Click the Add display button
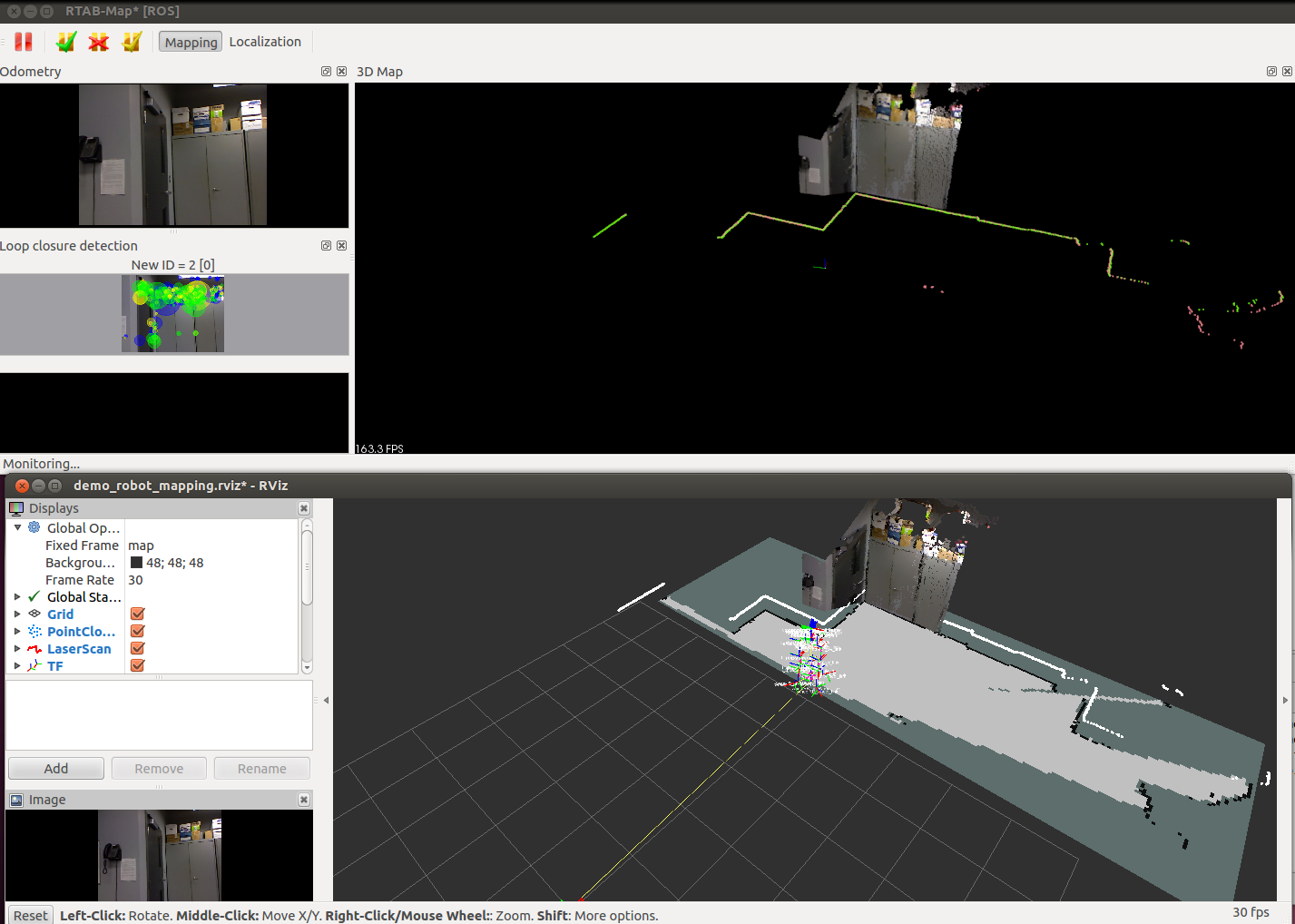The height and width of the screenshot is (924, 1295). [x=56, y=769]
